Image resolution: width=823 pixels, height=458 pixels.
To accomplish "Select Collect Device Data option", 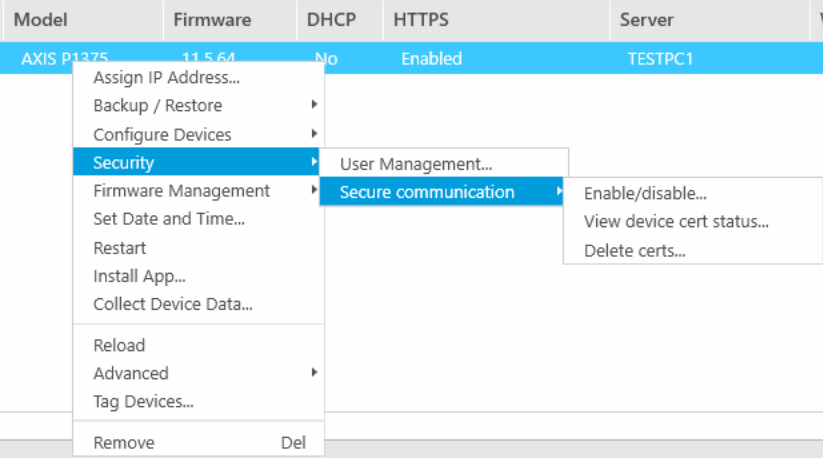I will tap(172, 304).
